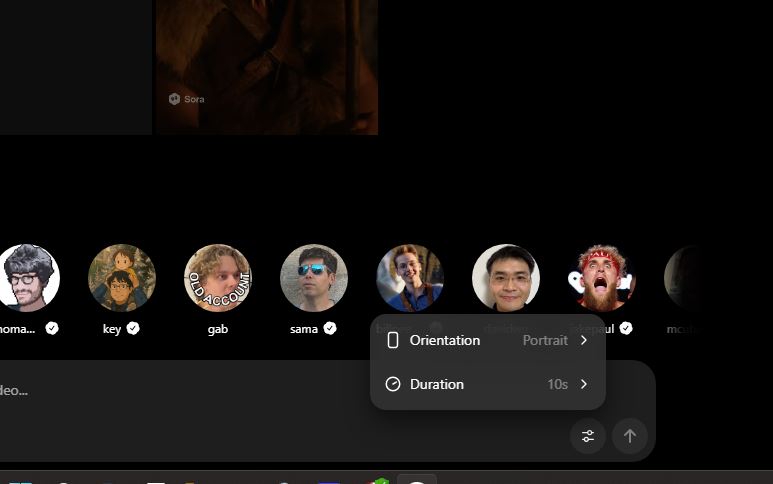773x484 pixels.
Task: Click the key username label
Action: point(112,329)
